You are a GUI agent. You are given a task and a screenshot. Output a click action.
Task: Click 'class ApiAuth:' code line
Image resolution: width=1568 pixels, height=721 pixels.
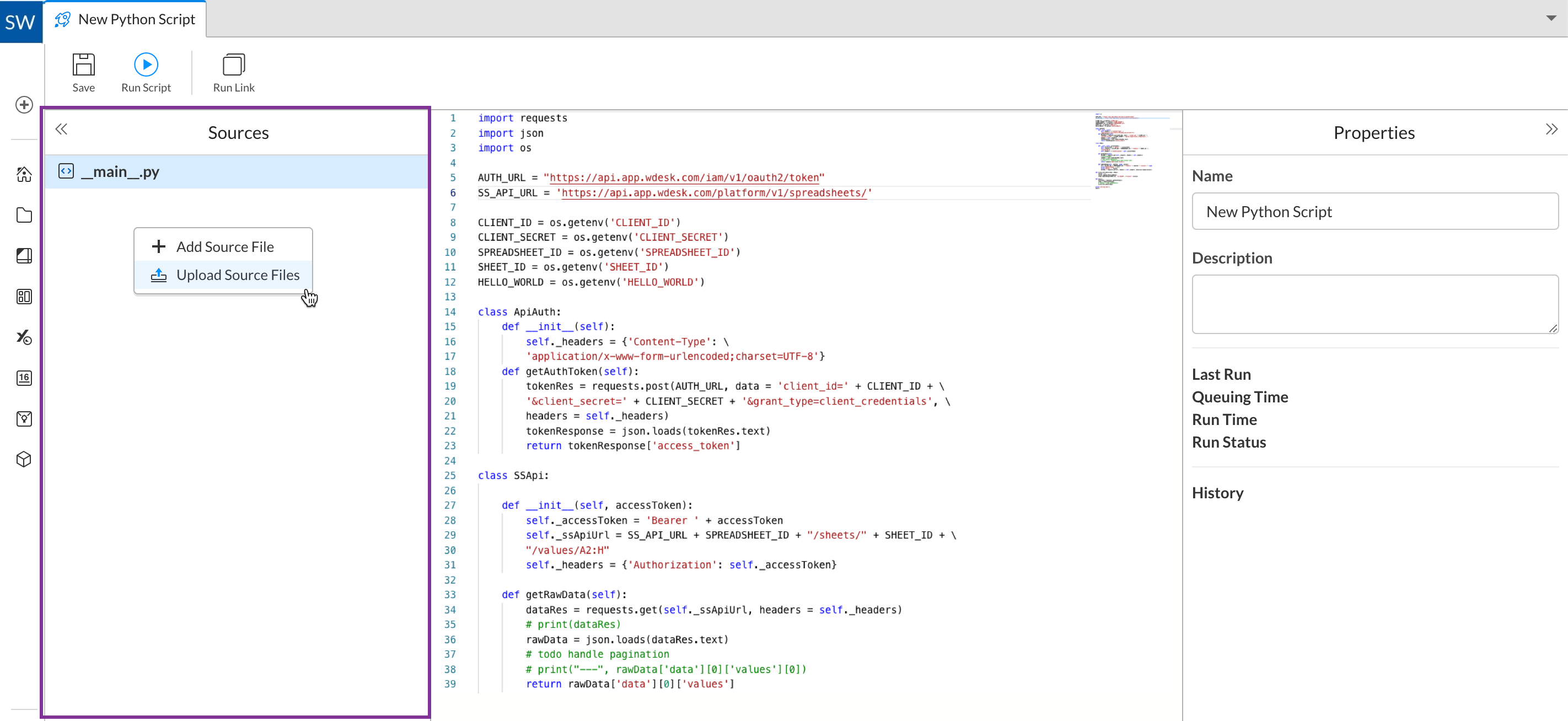(x=519, y=312)
